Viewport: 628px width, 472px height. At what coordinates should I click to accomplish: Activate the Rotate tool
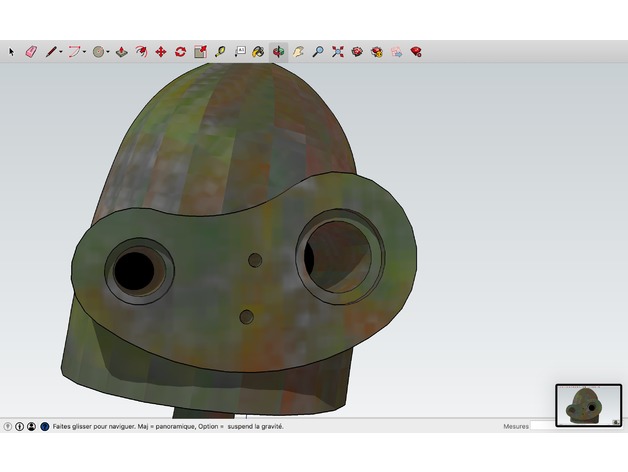[180, 52]
